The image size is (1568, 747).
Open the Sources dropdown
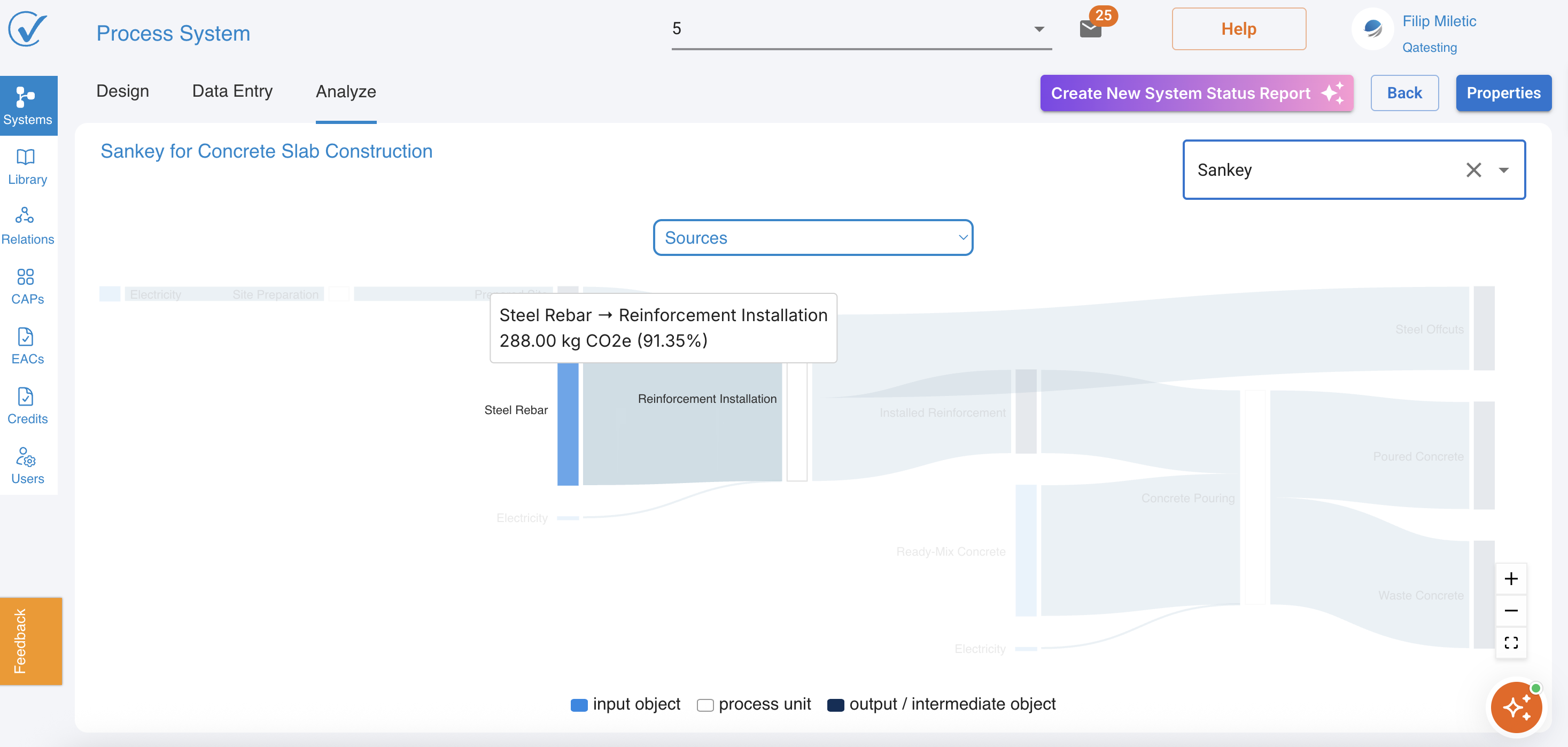(813, 237)
